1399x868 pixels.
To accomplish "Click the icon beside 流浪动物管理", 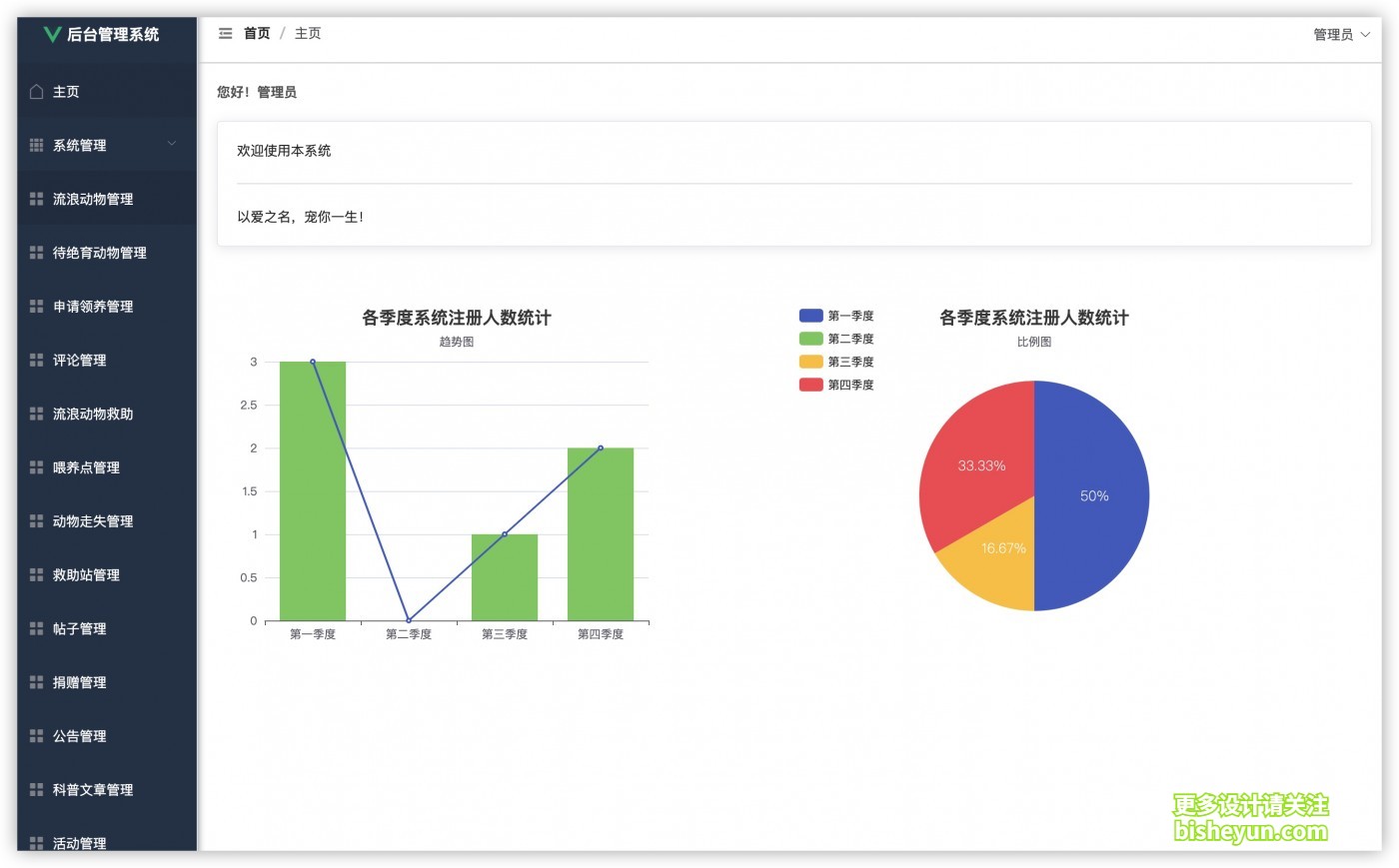I will click(x=37, y=199).
